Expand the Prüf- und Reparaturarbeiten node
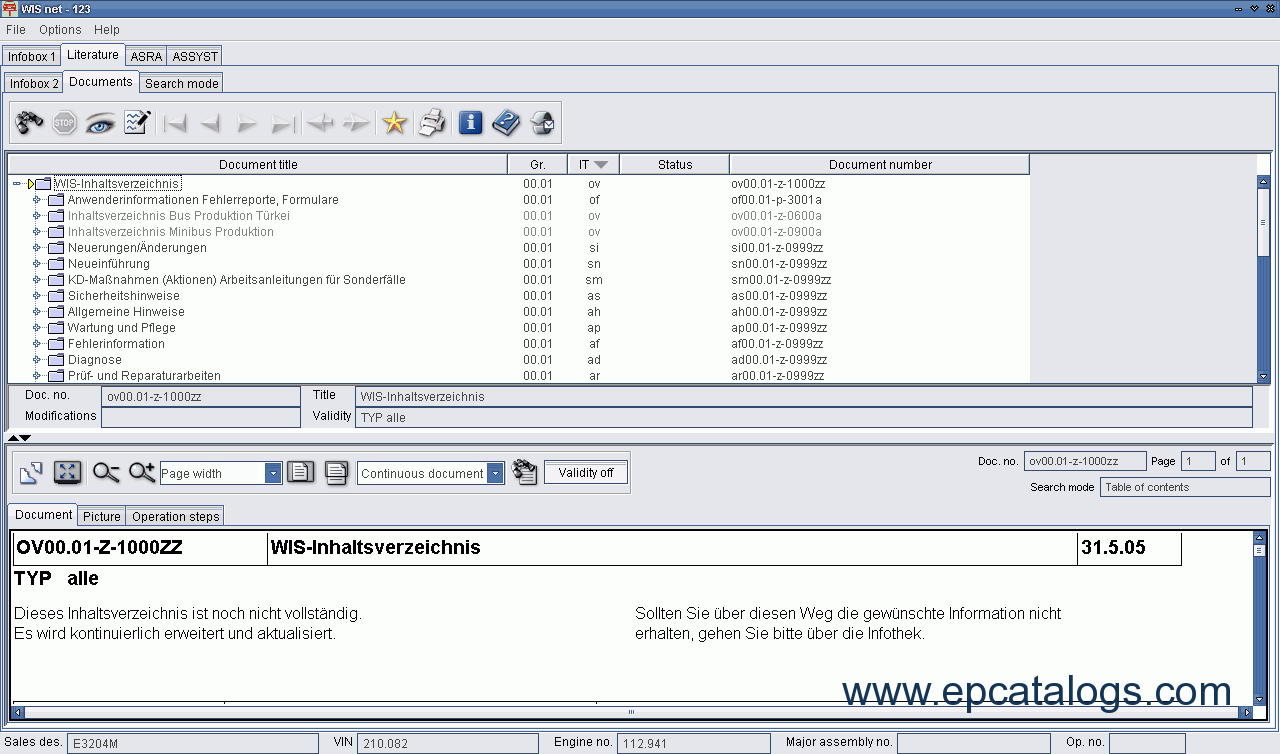 37,376
